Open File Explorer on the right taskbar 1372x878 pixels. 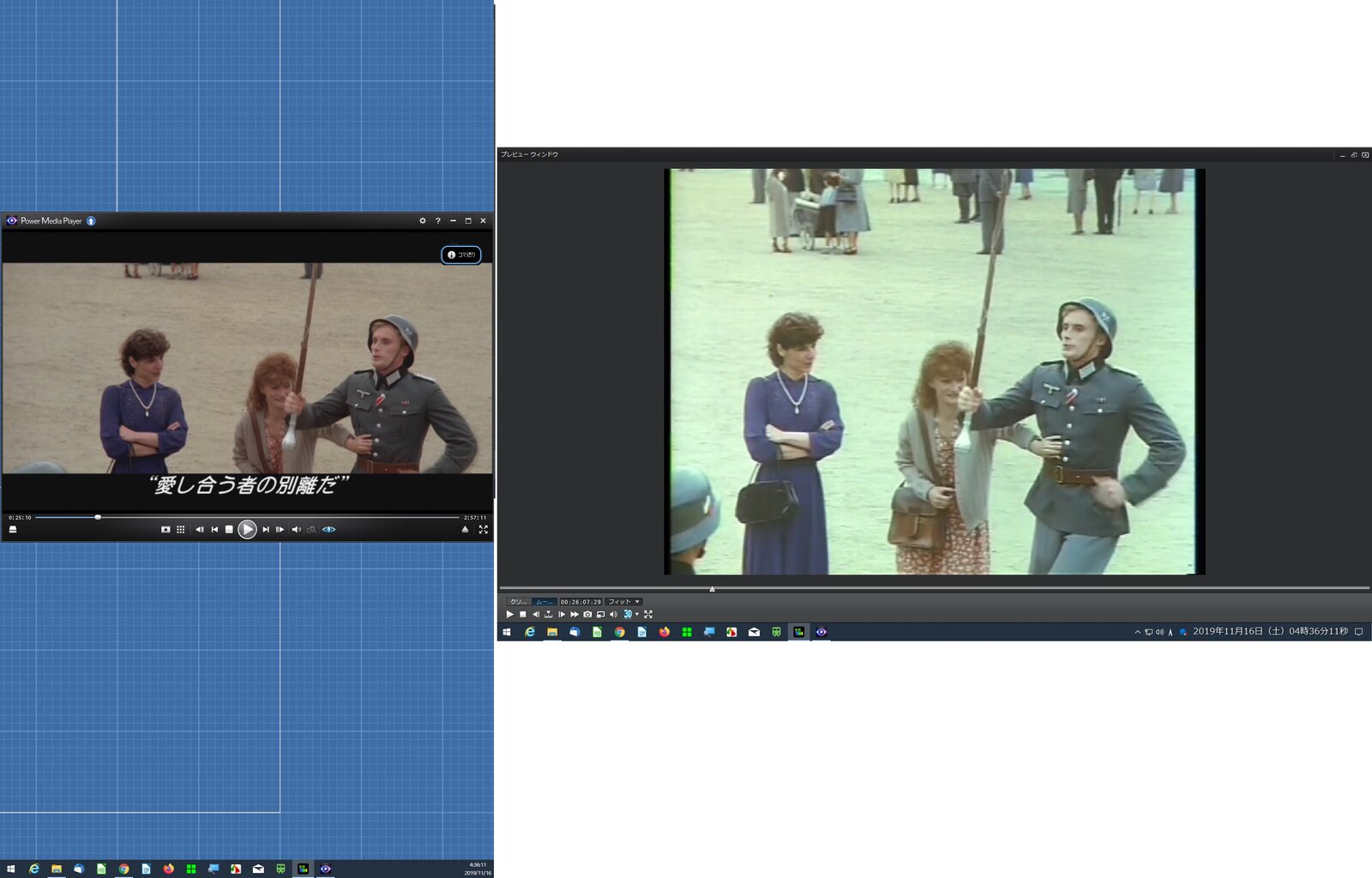(x=552, y=632)
